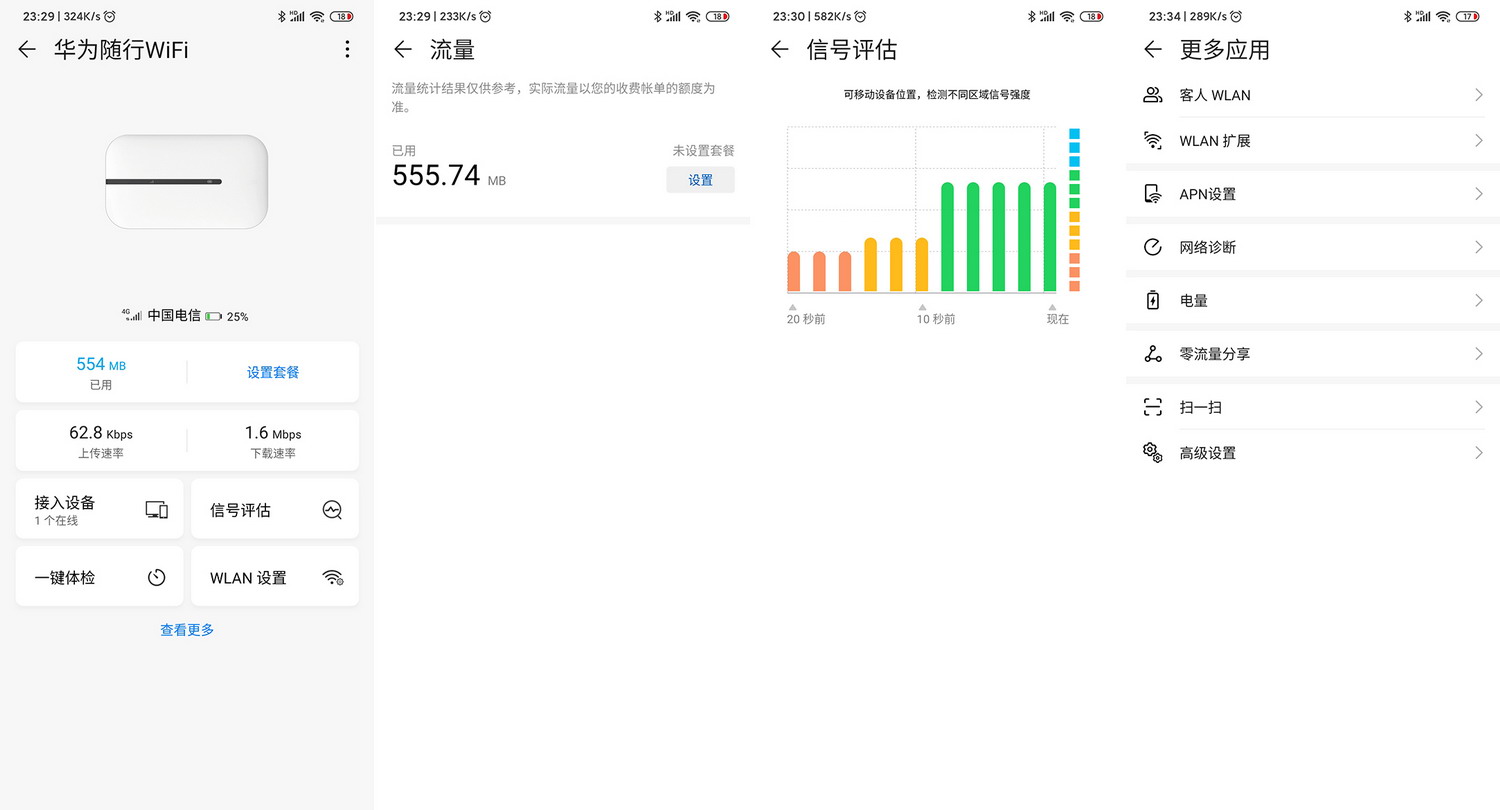Open the three-dot overflow menu
The height and width of the screenshot is (810, 1500).
(347, 49)
